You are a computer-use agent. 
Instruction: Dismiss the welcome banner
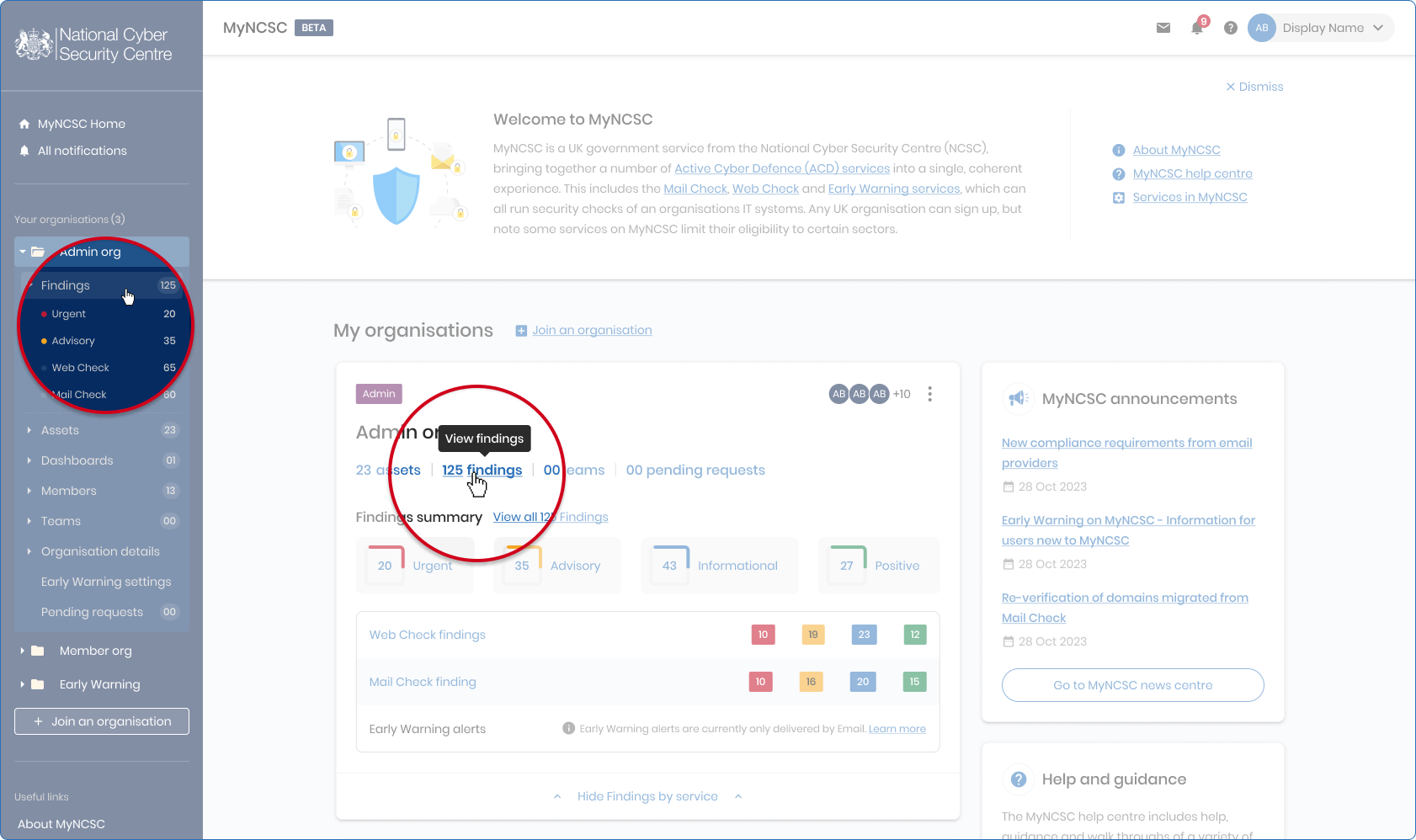click(x=1254, y=87)
